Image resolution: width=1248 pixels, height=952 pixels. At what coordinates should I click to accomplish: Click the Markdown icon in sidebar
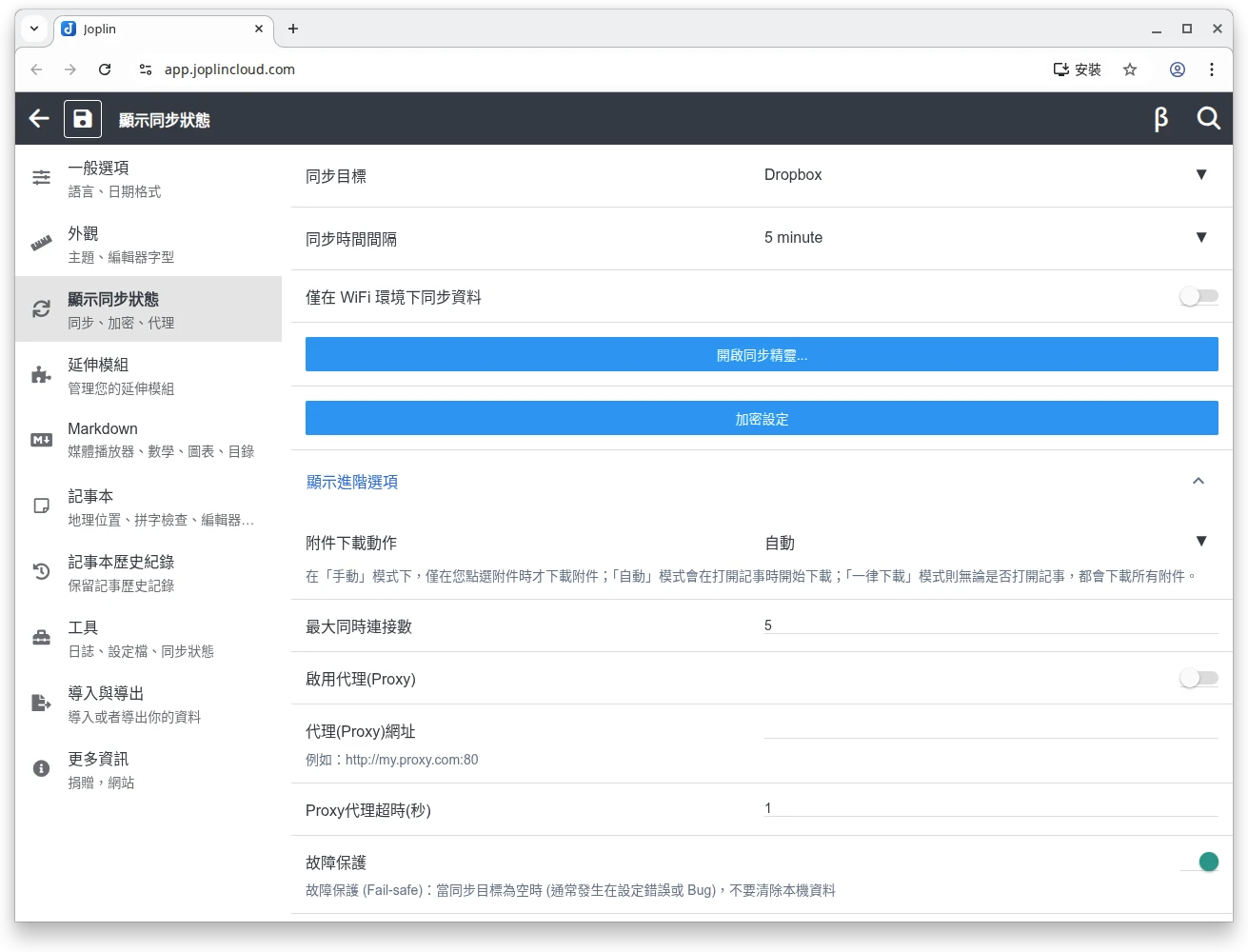tap(41, 440)
